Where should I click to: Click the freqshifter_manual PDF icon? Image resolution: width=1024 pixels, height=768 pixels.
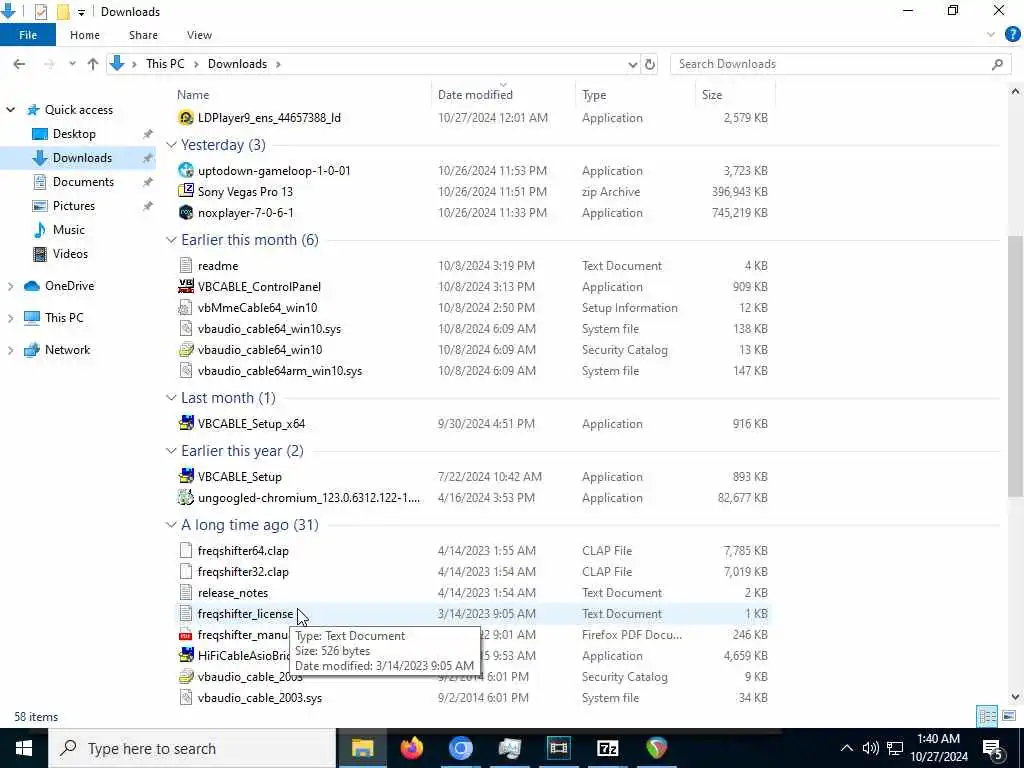click(x=186, y=635)
